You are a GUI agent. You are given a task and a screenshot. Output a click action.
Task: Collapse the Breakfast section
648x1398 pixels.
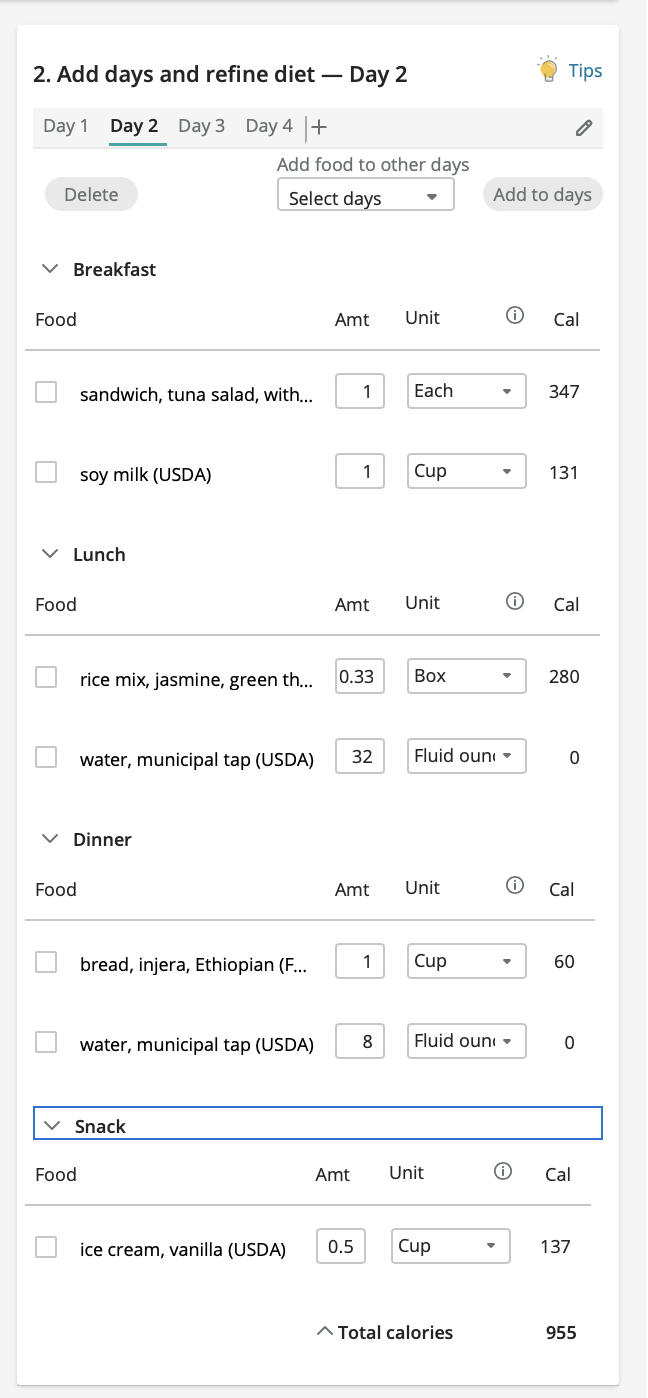[49, 269]
